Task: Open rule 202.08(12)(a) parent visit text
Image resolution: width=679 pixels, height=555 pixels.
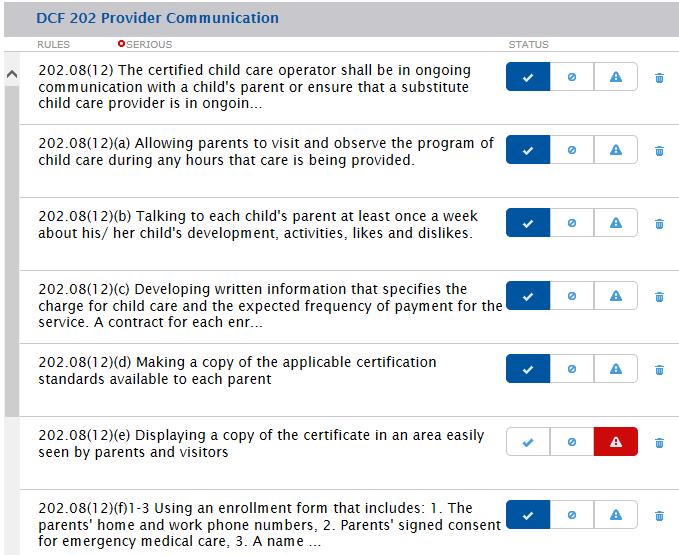Action: pyautogui.click(x=266, y=151)
